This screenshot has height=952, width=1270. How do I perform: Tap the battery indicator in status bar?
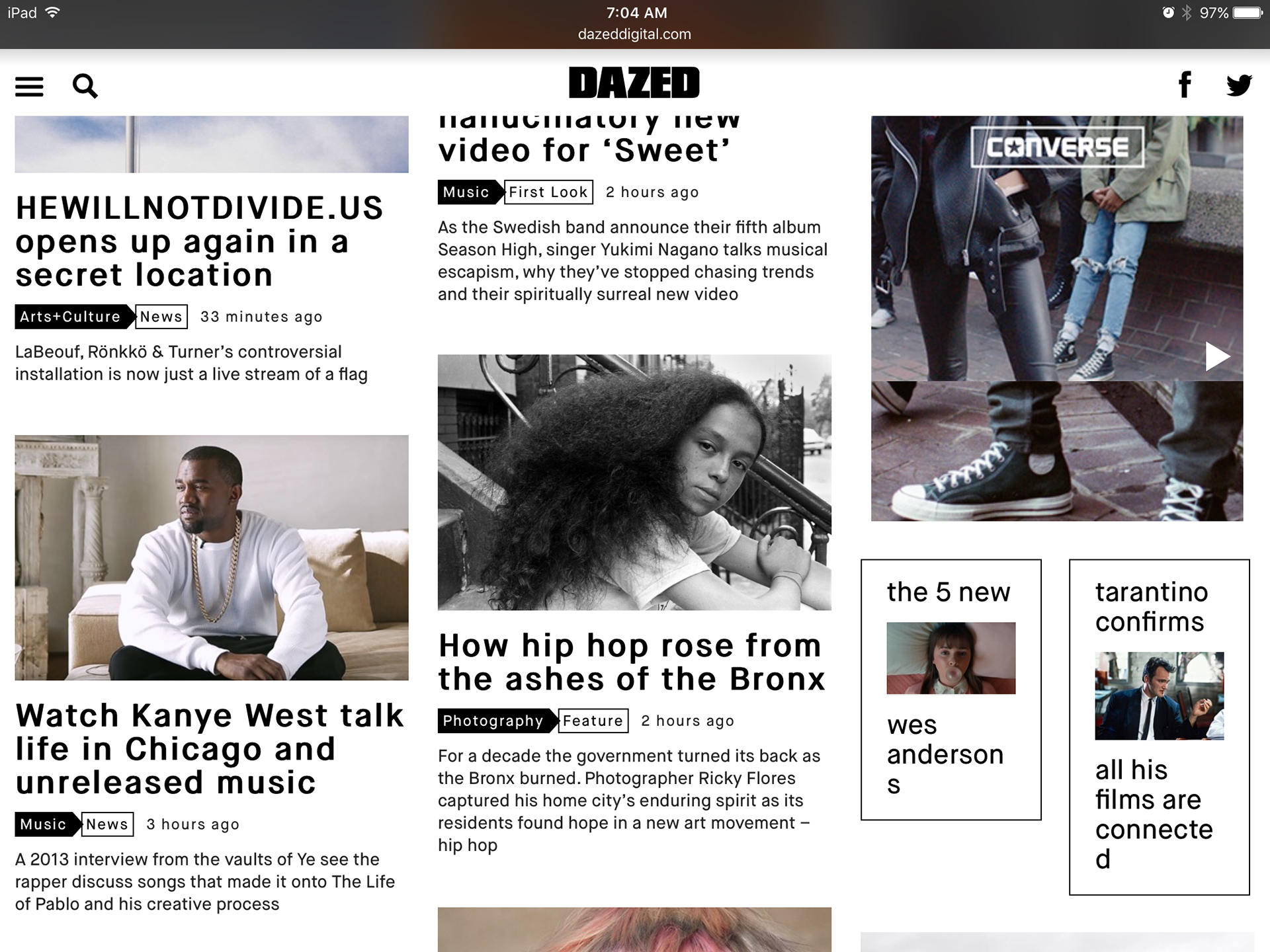[x=1248, y=13]
